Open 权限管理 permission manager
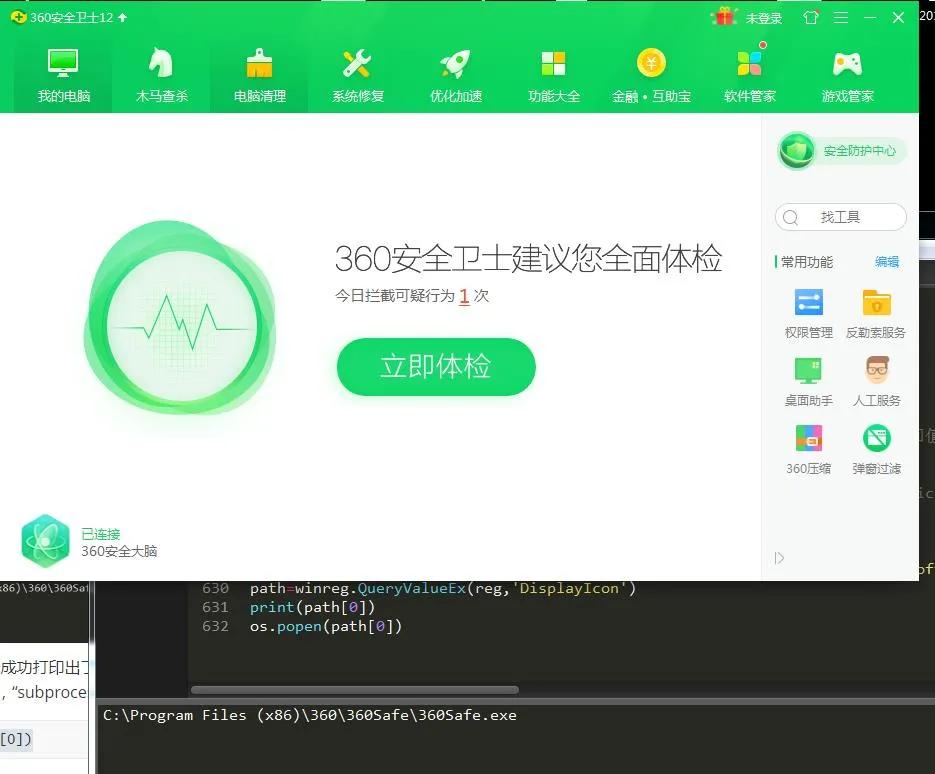Image resolution: width=935 pixels, height=774 pixels. pyautogui.click(x=807, y=312)
